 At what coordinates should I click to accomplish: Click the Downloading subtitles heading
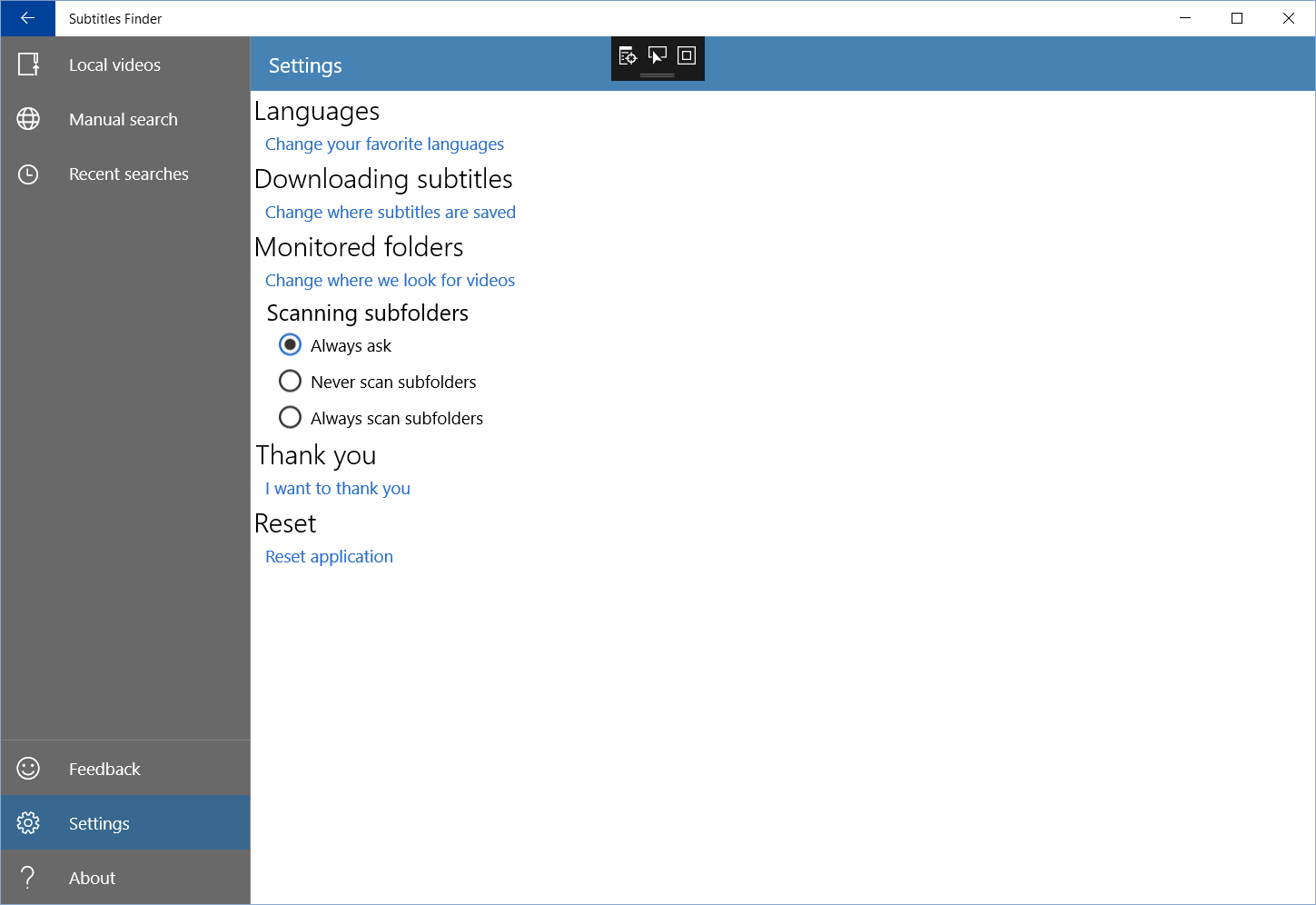point(383,179)
